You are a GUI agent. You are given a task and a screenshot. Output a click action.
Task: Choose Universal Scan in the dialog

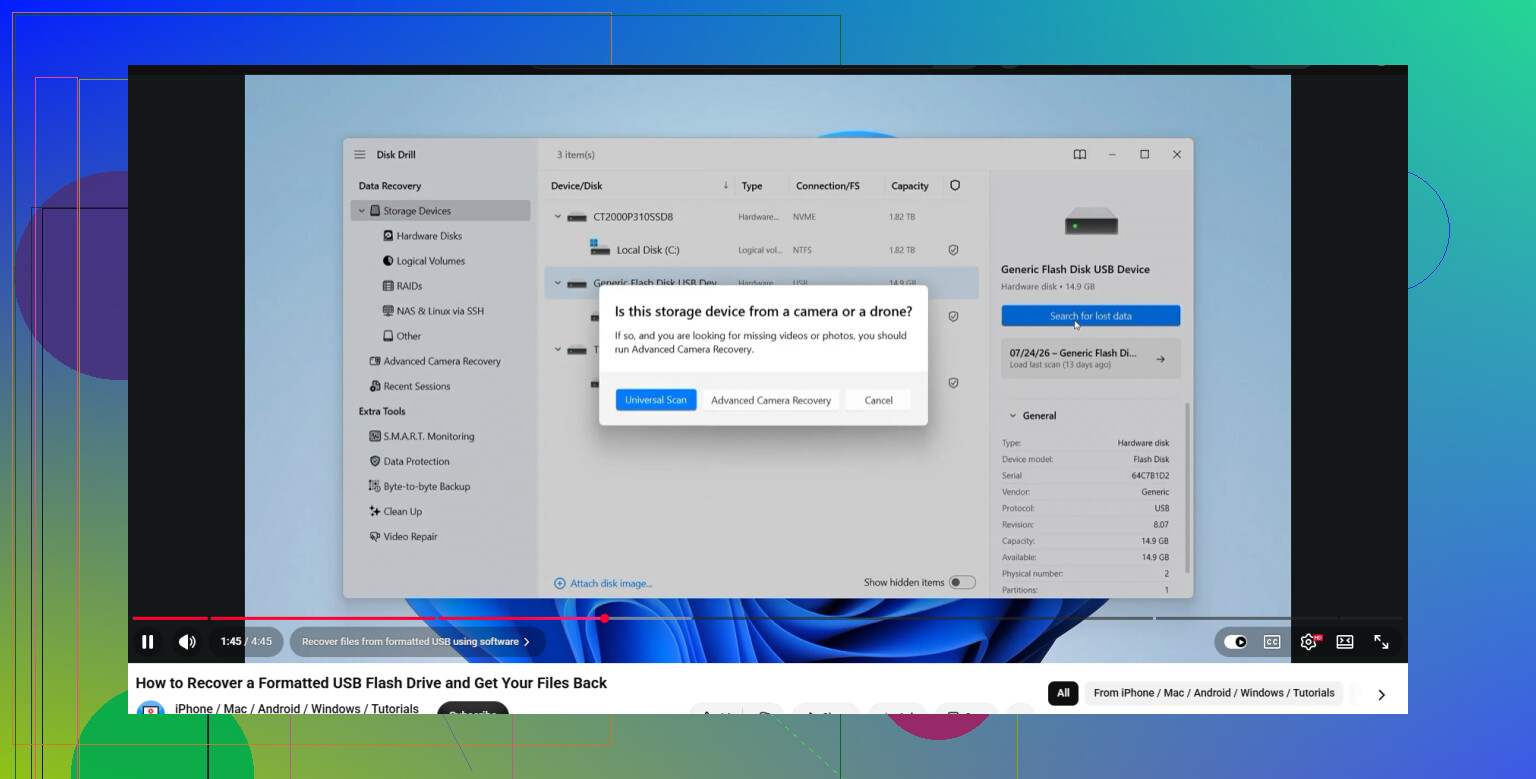656,400
